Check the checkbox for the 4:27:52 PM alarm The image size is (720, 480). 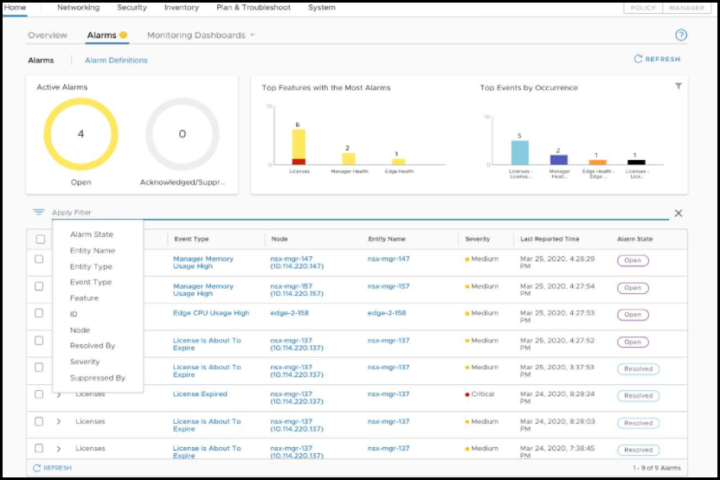point(39,340)
